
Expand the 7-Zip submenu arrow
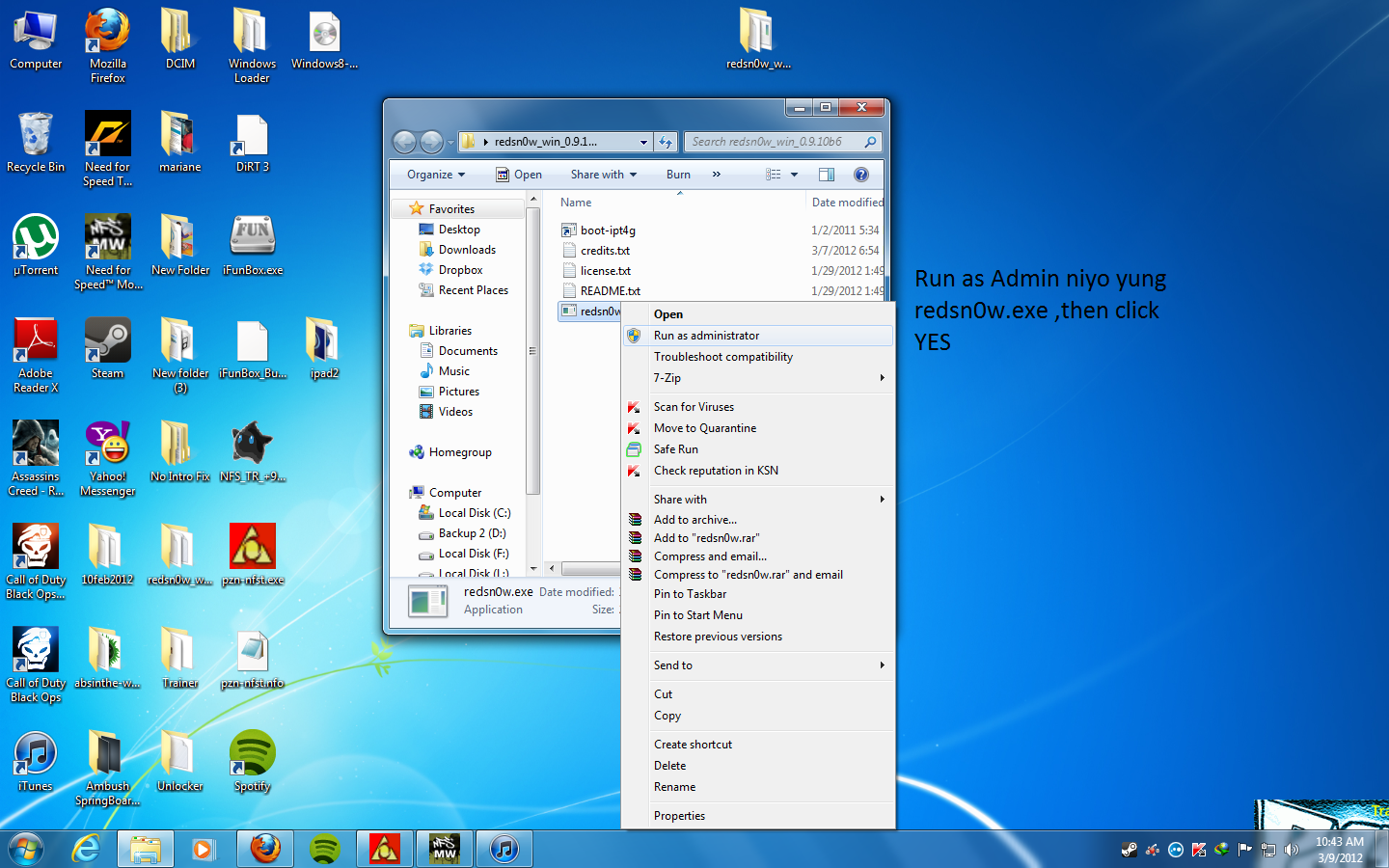882,378
